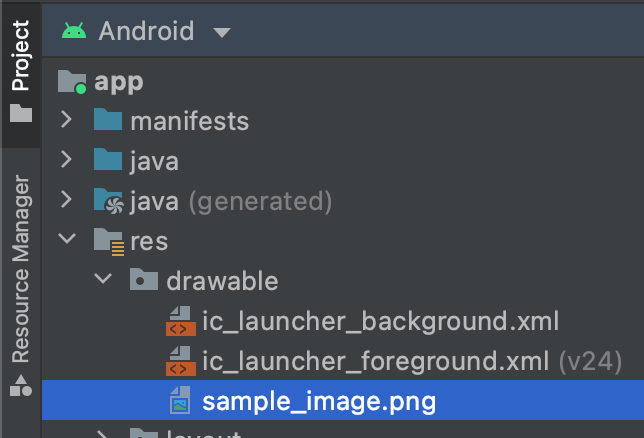644x438 pixels.
Task: Collapse the drawable folder
Action: (104, 281)
